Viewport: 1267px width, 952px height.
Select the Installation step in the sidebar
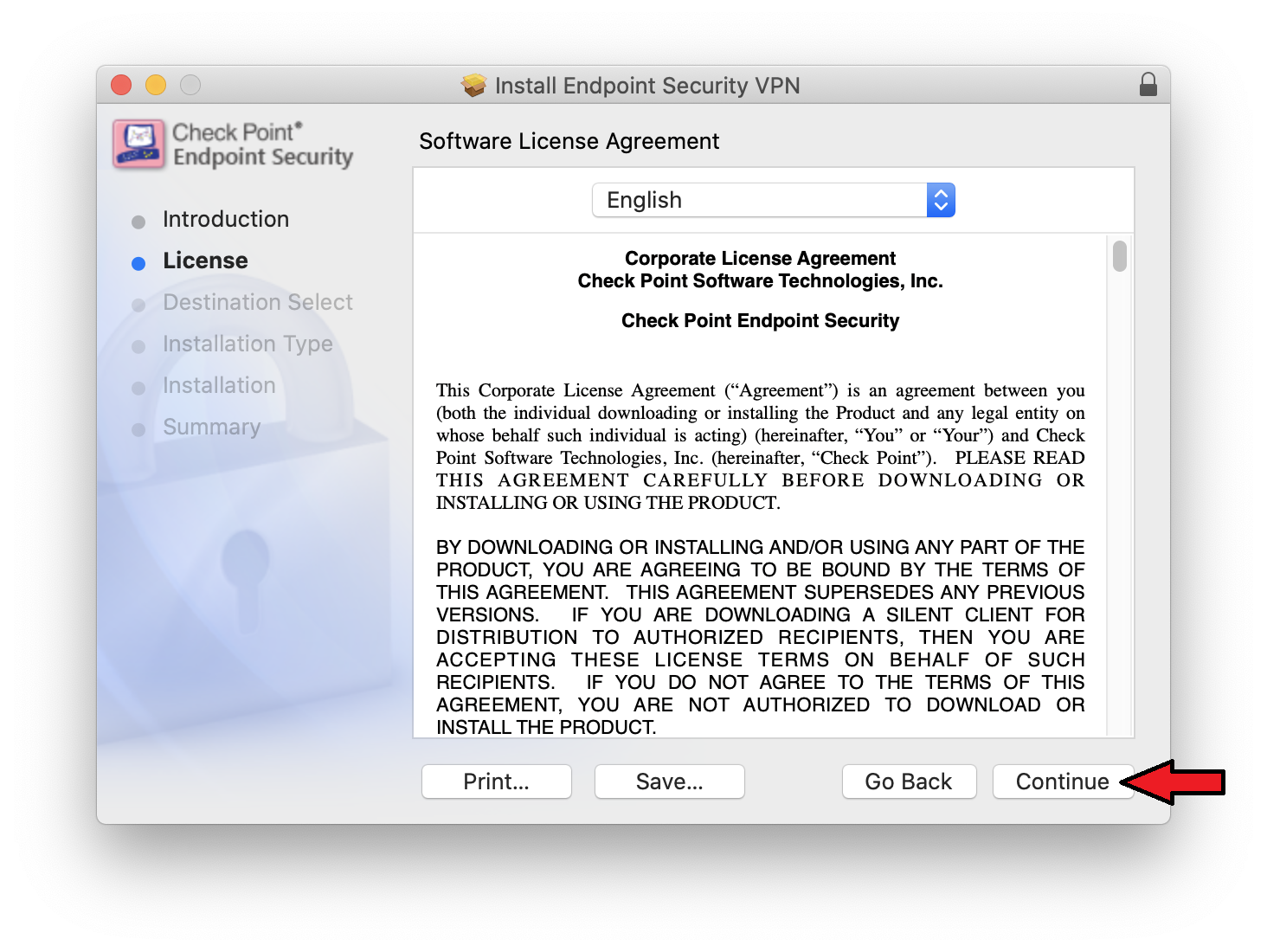pos(219,385)
